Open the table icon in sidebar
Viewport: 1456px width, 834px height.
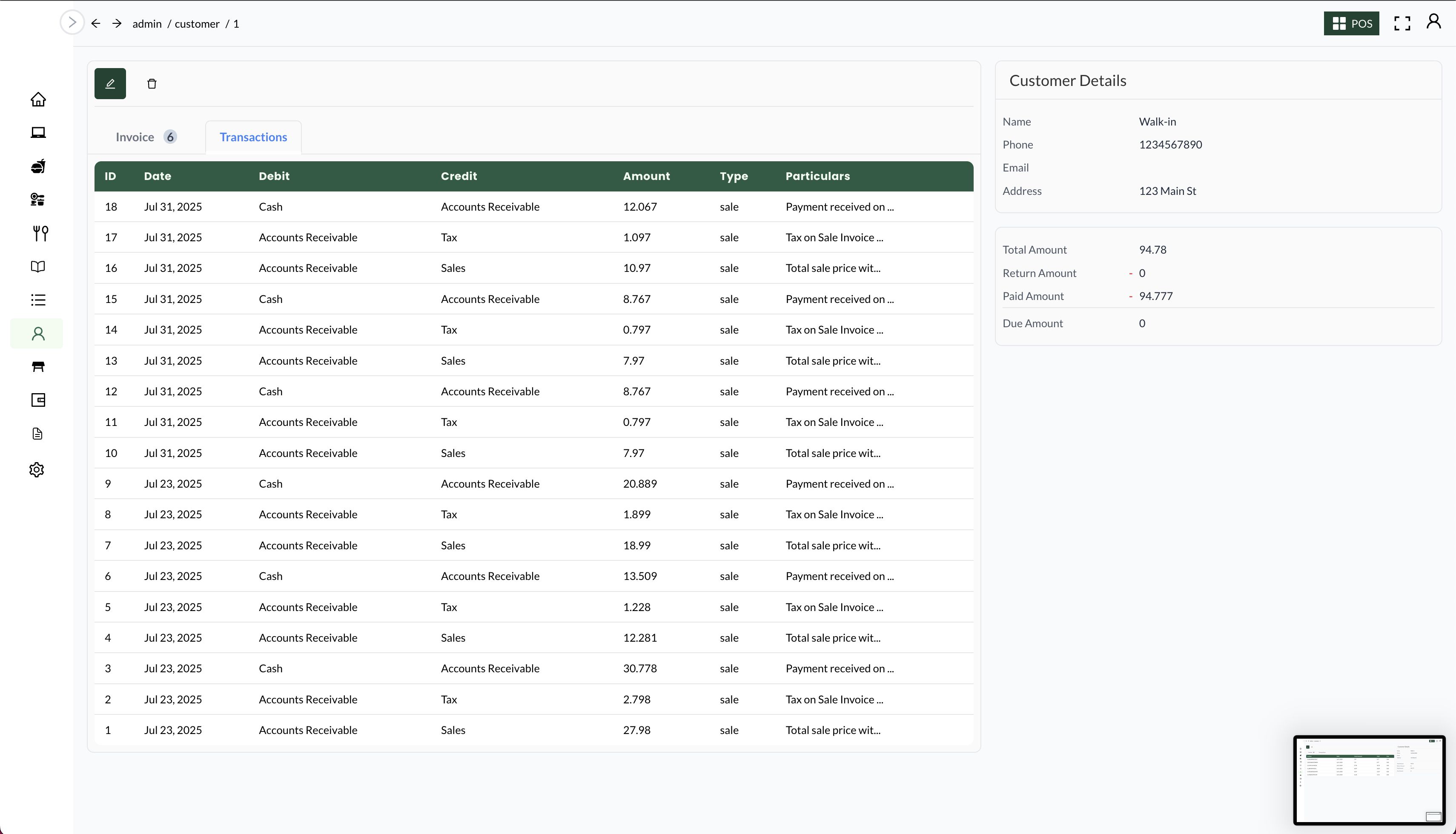[38, 367]
